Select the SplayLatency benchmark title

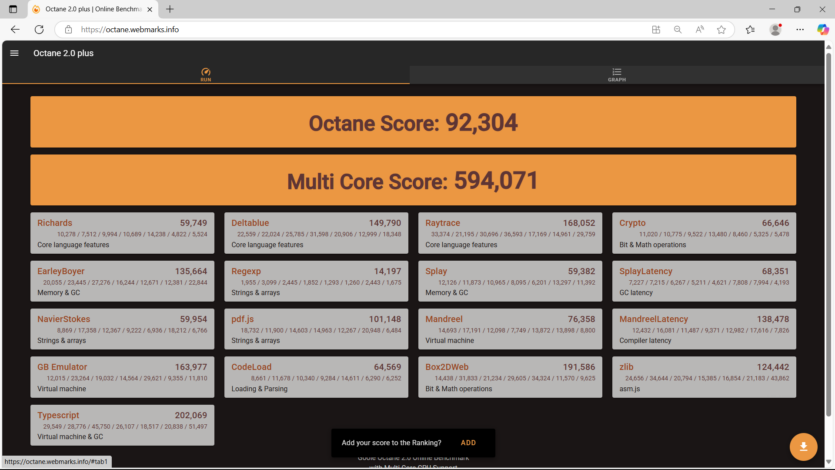click(x=645, y=271)
